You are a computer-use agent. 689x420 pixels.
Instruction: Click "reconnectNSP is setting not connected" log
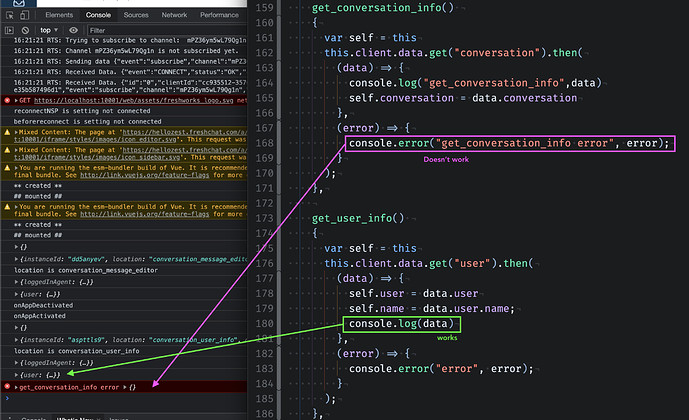(x=82, y=111)
